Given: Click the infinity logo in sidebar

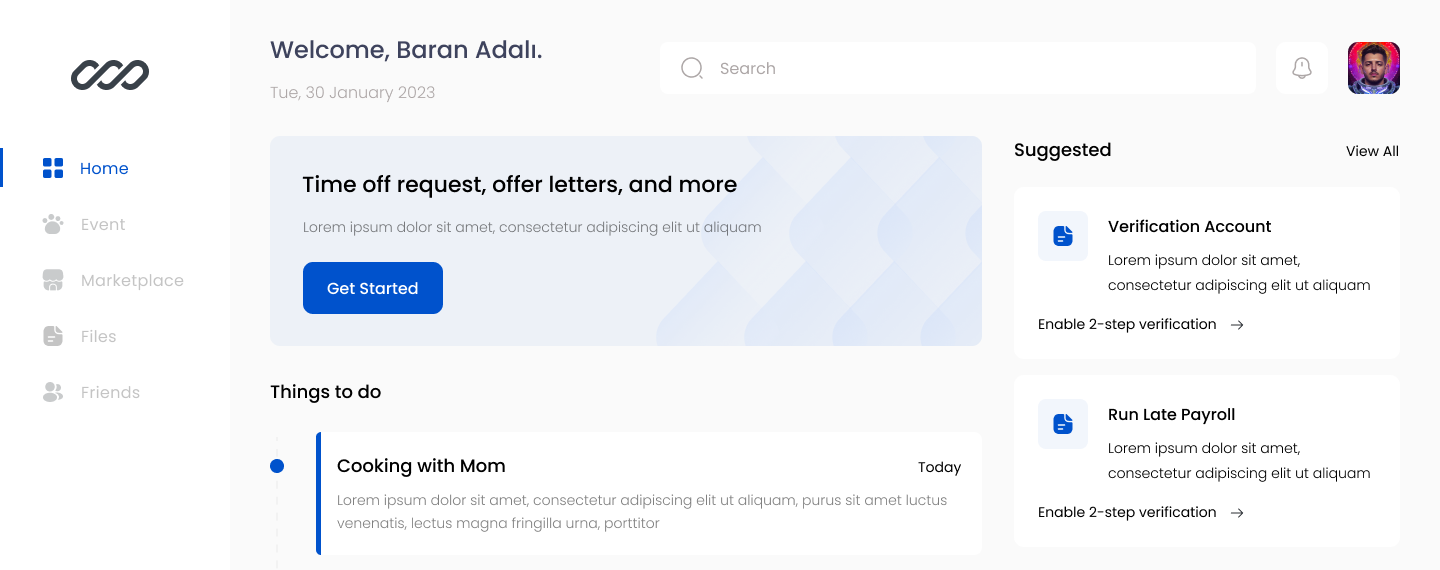Looking at the screenshot, I should pos(110,75).
